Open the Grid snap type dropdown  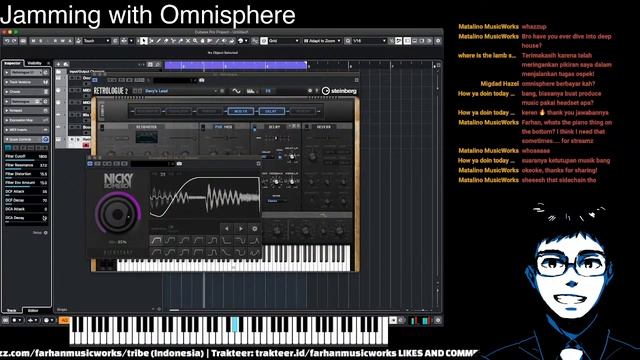click(283, 41)
